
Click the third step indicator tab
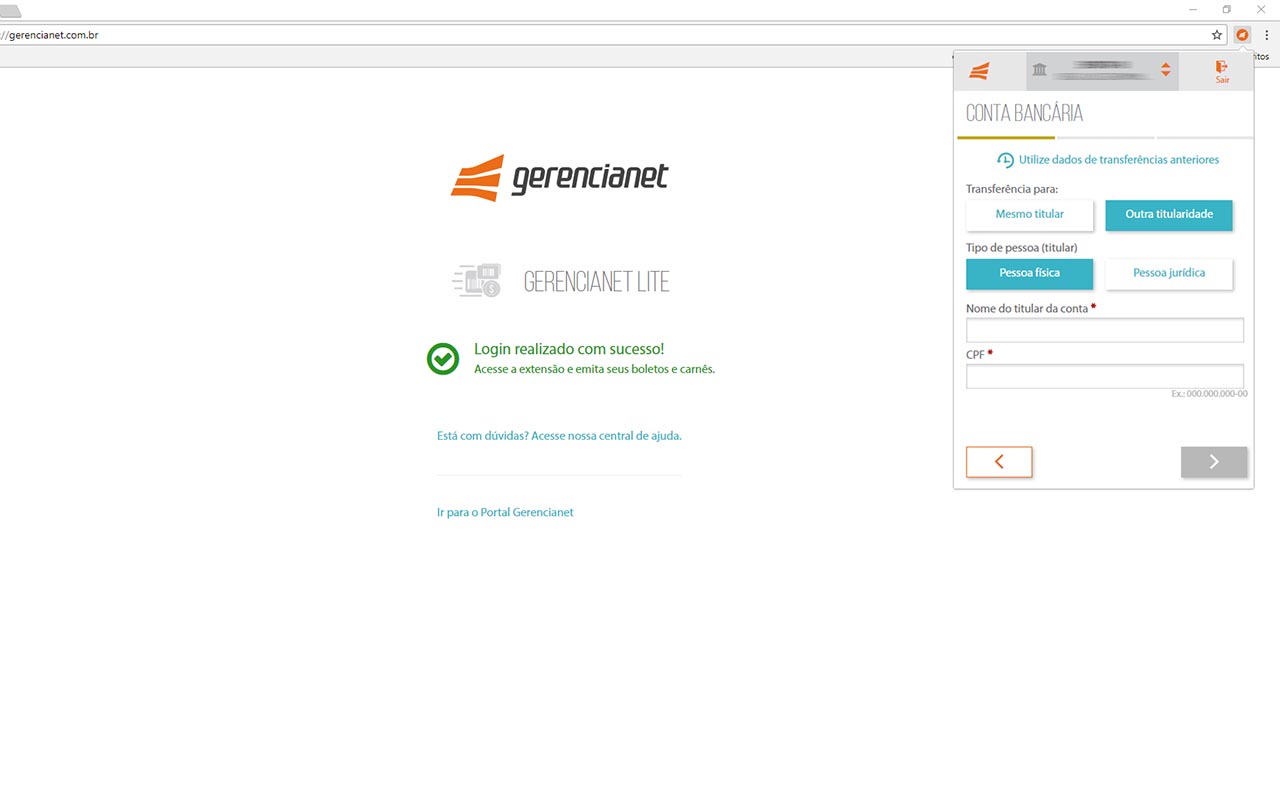point(1204,137)
